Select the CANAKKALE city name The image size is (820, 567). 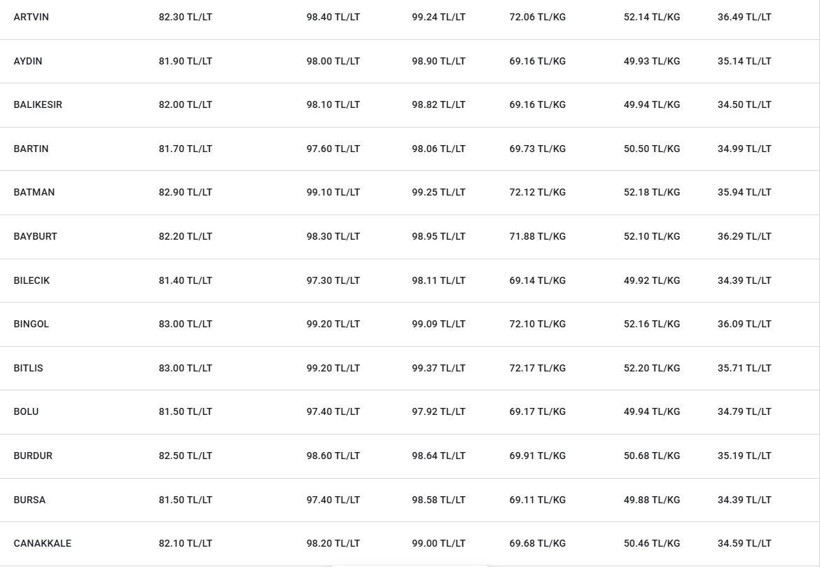42,543
